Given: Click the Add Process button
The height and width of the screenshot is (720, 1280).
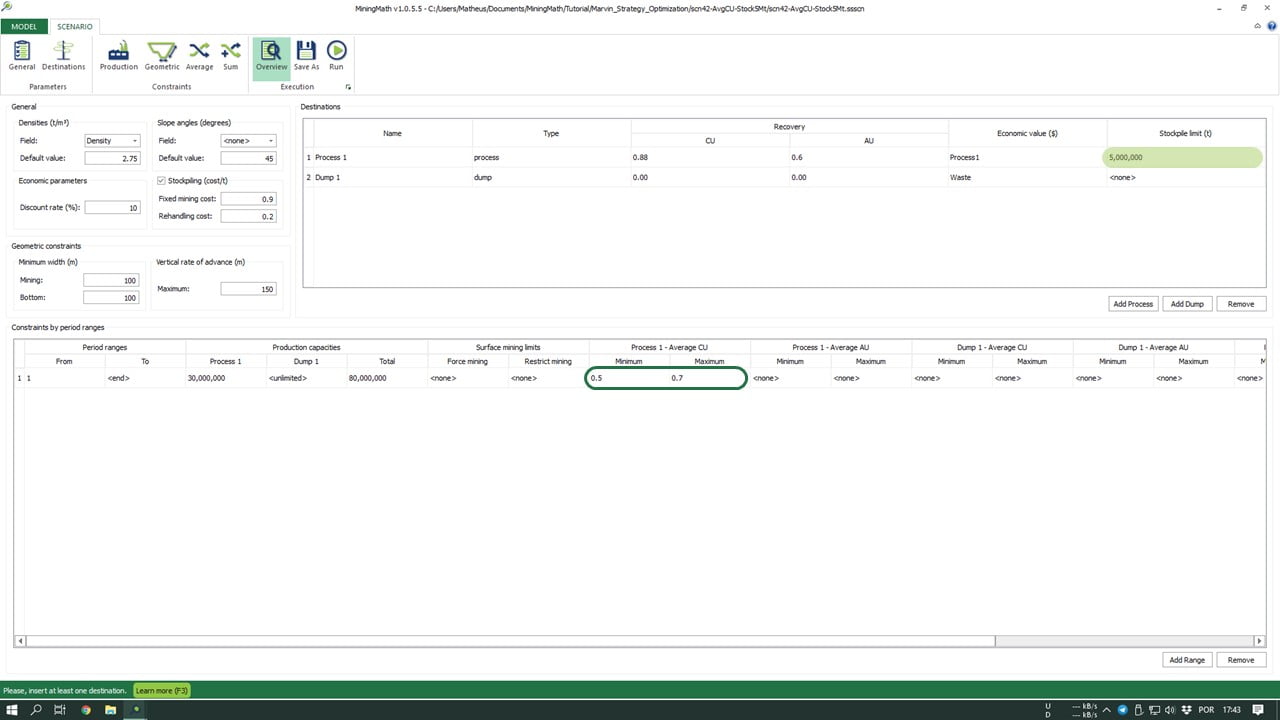Looking at the screenshot, I should [1132, 303].
